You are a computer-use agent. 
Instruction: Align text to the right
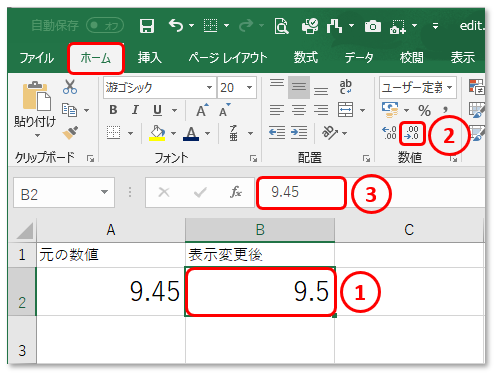[x=321, y=110]
